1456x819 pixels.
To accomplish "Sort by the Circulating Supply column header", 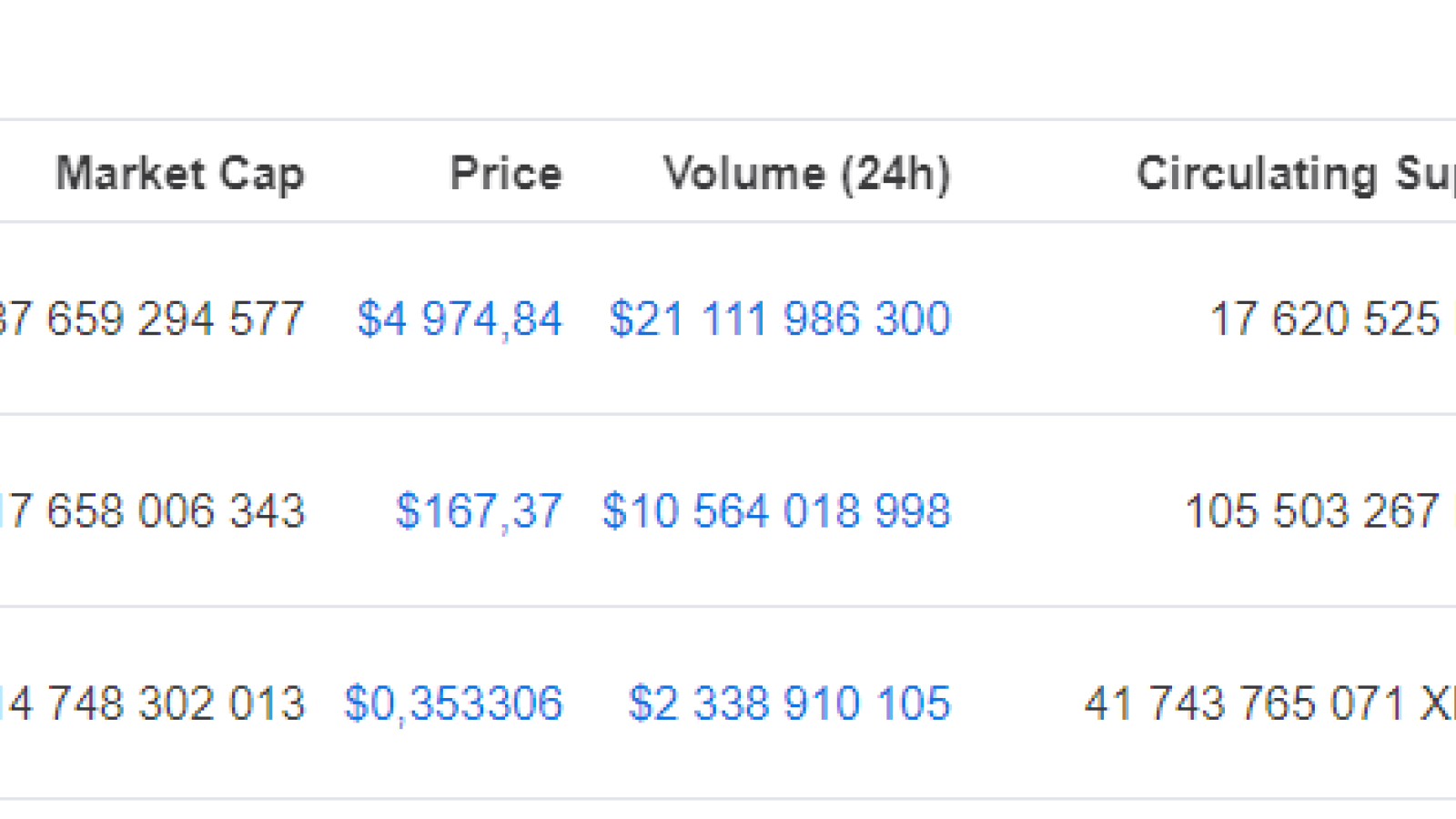I will (x=1296, y=173).
